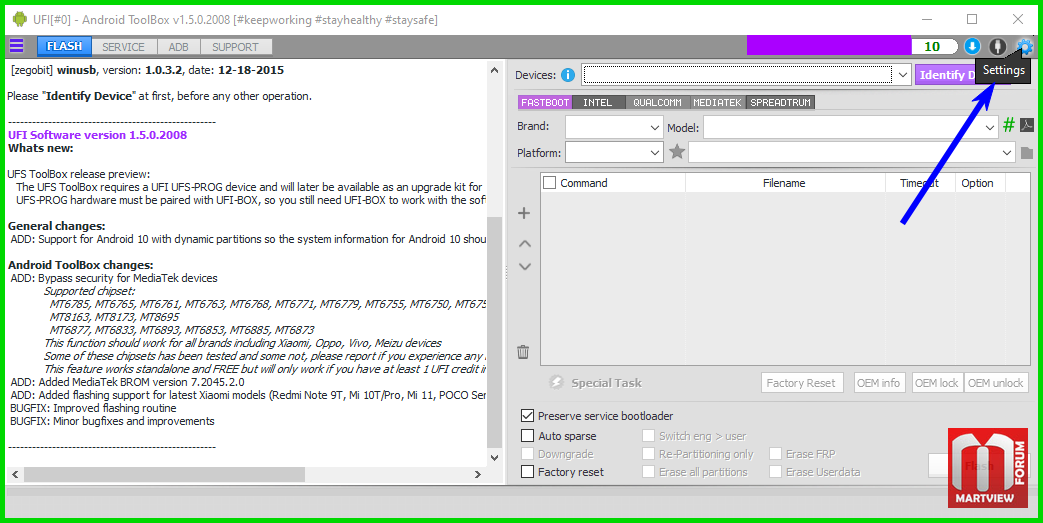Browse with the folder icon

point(1027,153)
